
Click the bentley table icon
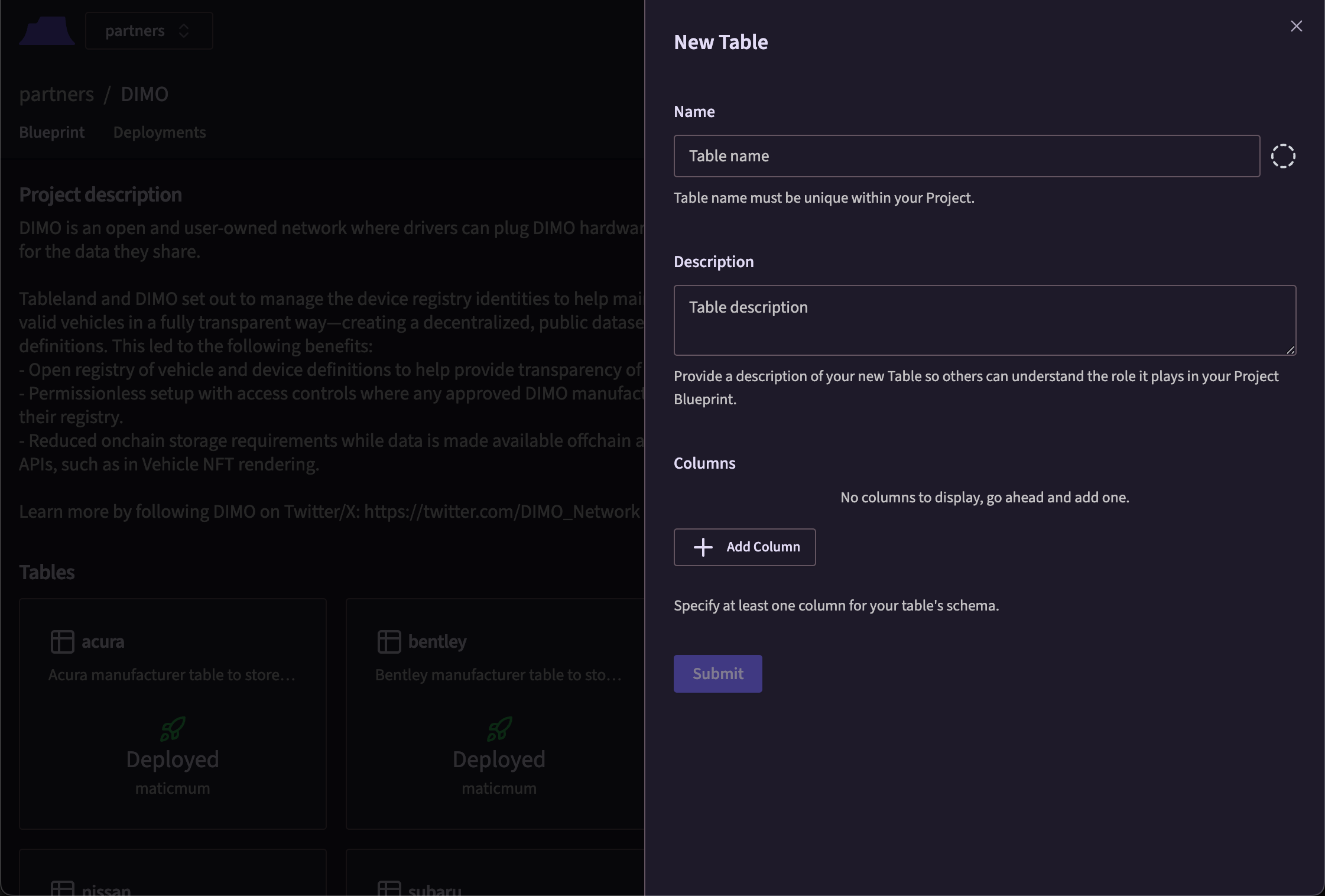(x=389, y=642)
